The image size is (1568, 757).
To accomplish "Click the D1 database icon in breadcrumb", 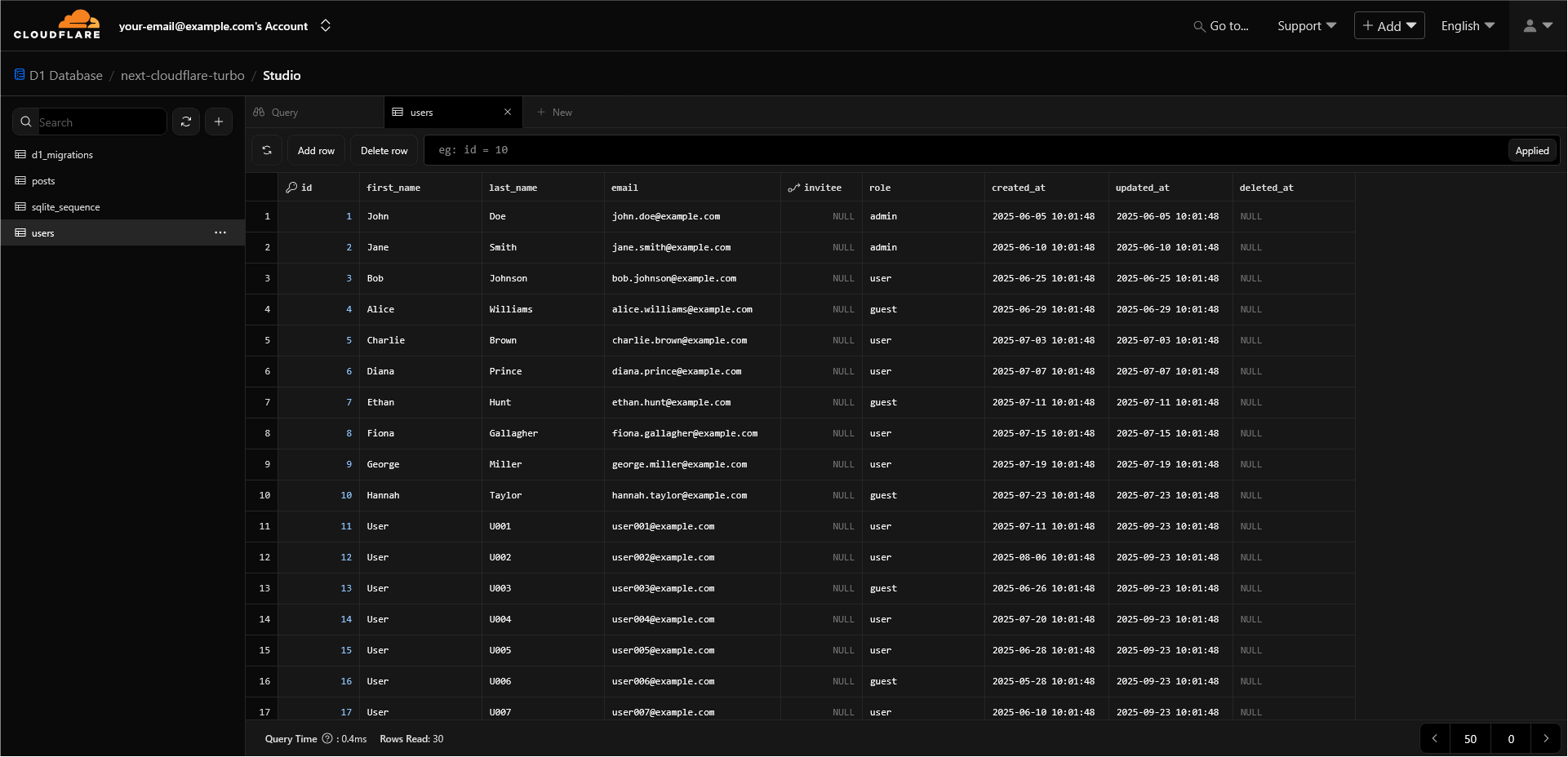I will click(x=20, y=74).
